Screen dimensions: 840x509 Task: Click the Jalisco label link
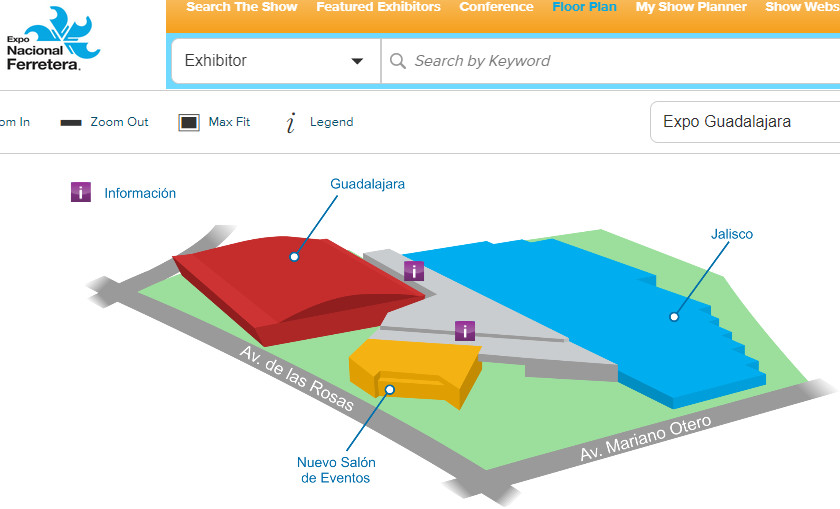click(x=731, y=234)
